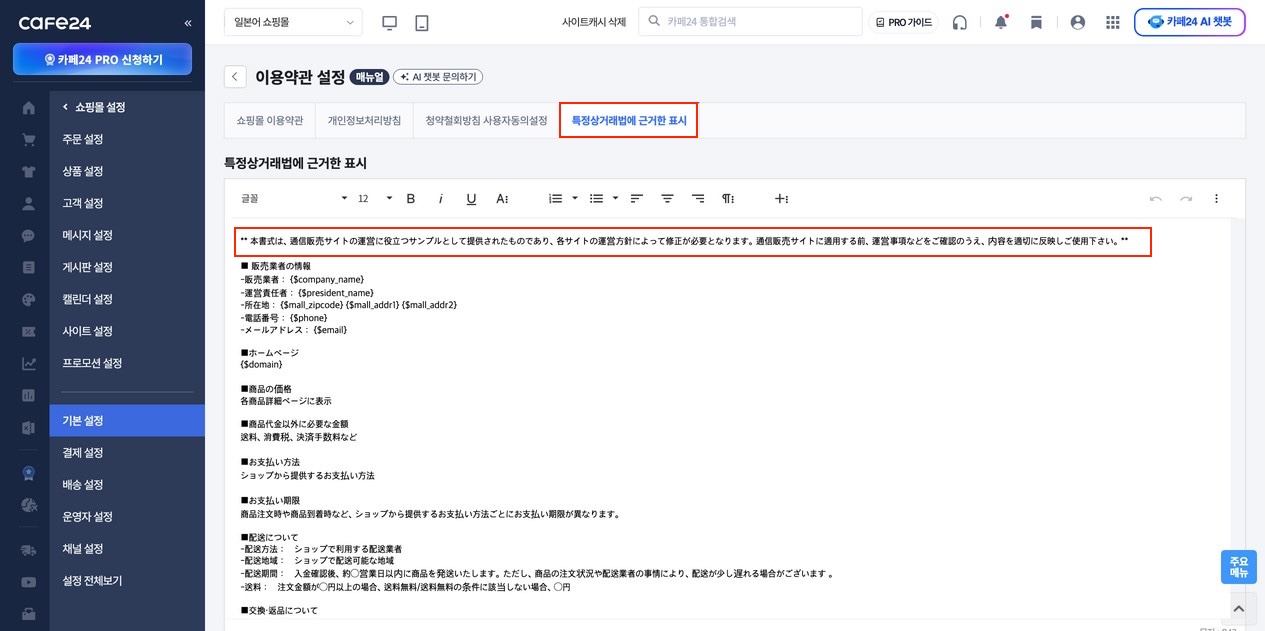Click the AI 챗봇 문의하기 button
Screen dimensions: 1265x631
point(438,77)
